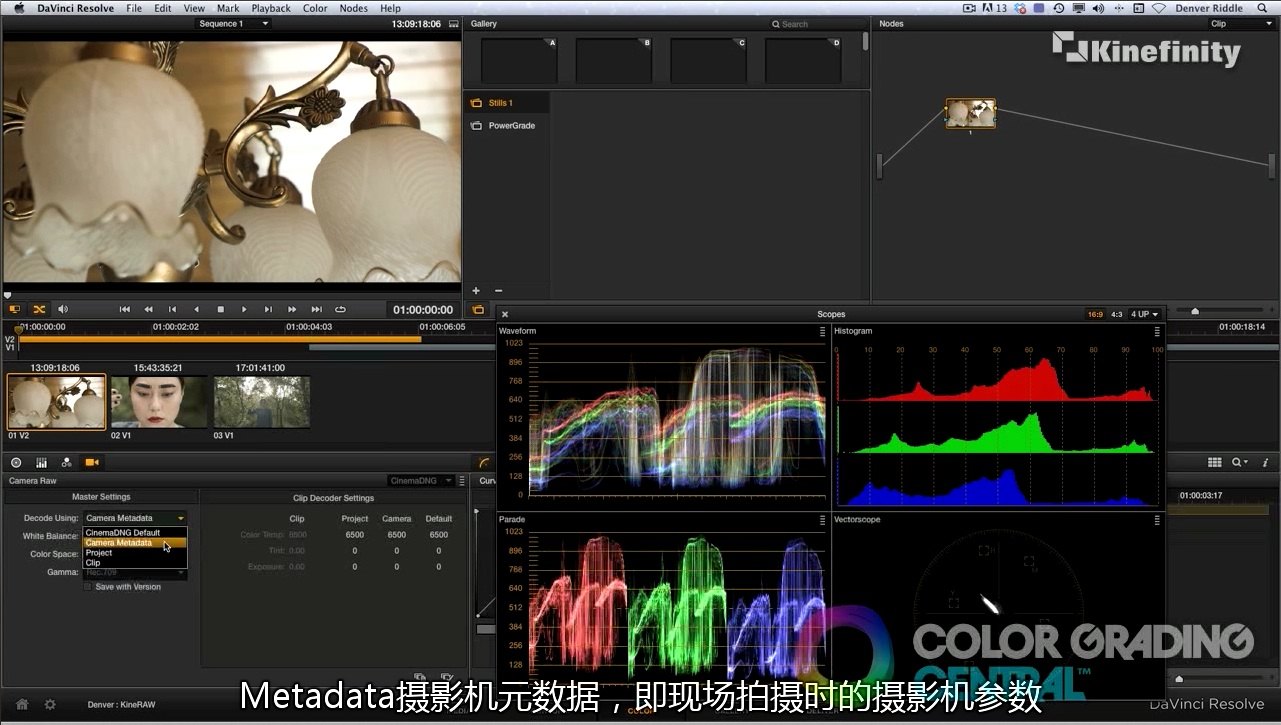Screen dimensions: 1281x725
Task: Open the Nodes menu in menu bar
Action: click(353, 8)
